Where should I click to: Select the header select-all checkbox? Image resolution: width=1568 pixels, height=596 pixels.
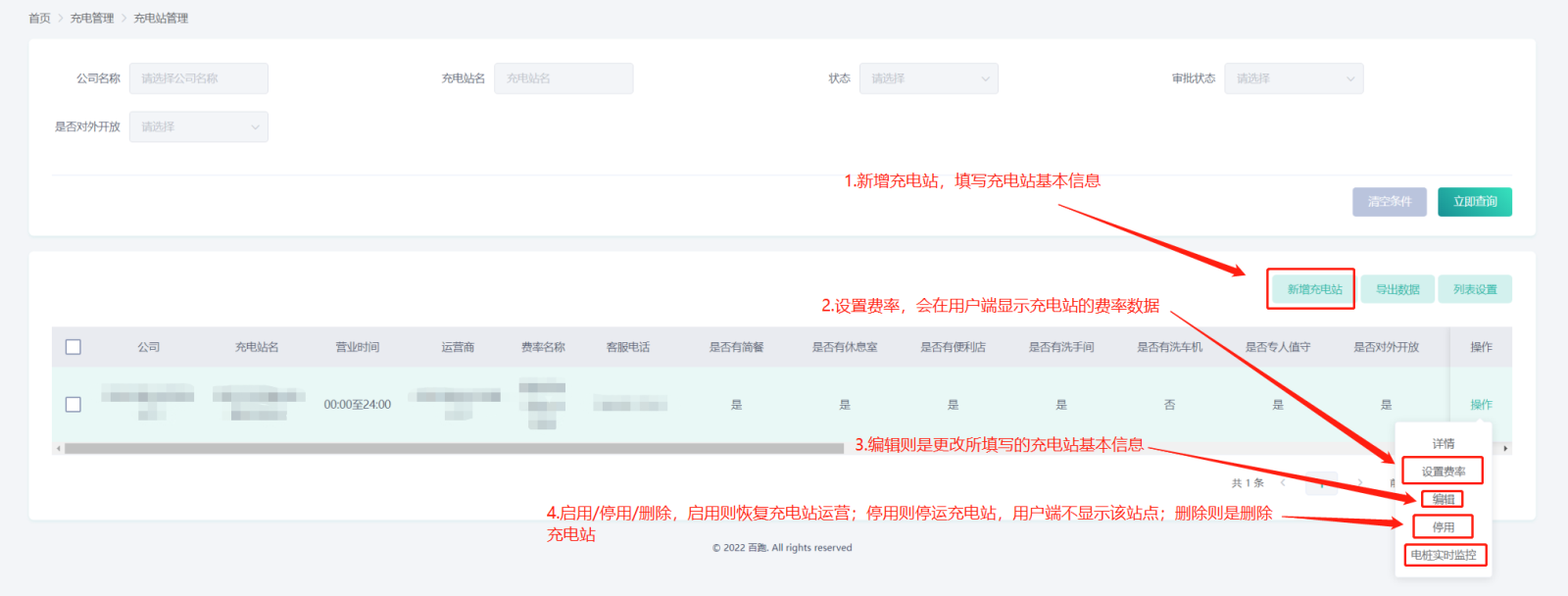pos(73,347)
